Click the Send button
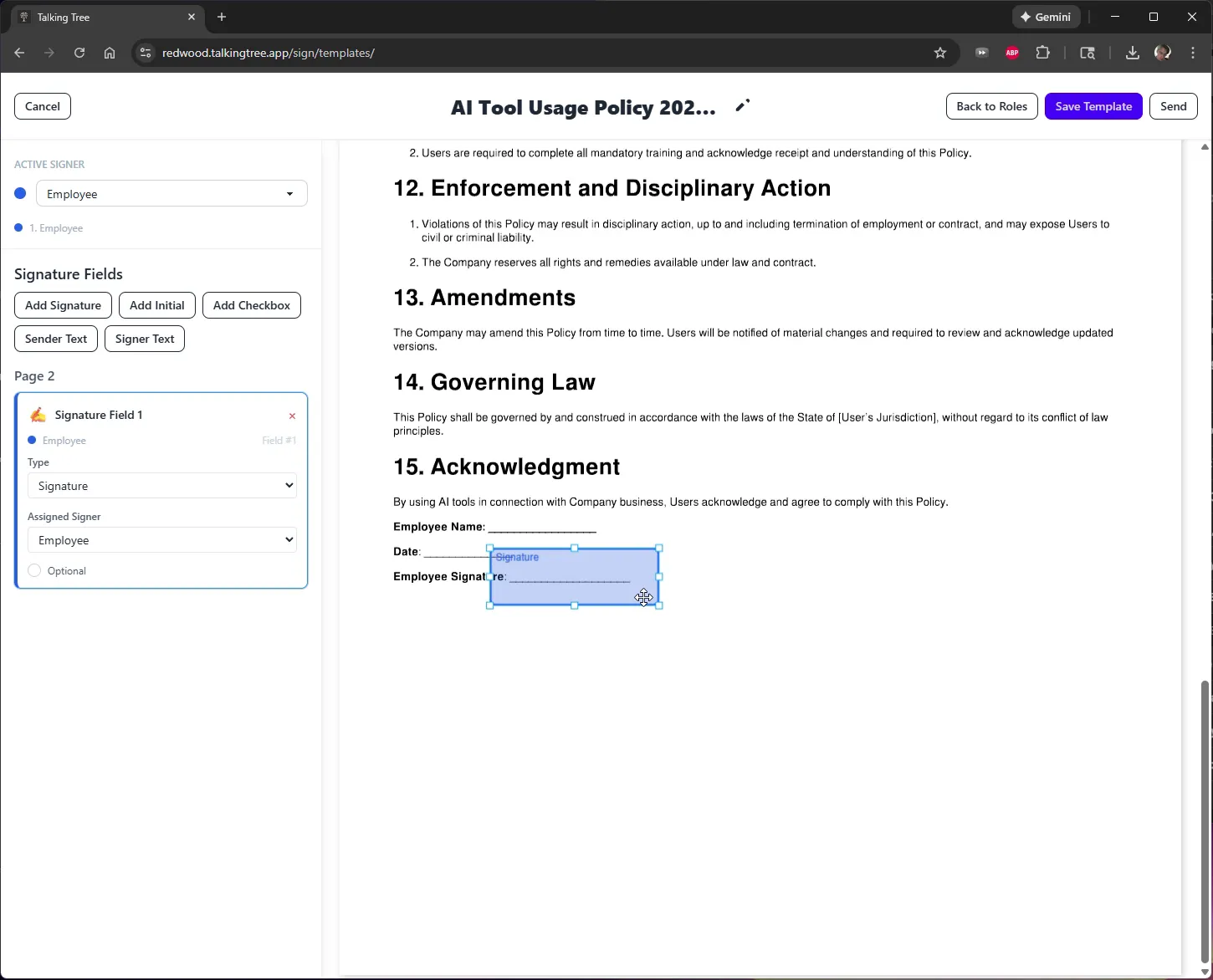The height and width of the screenshot is (980, 1213). point(1174,106)
